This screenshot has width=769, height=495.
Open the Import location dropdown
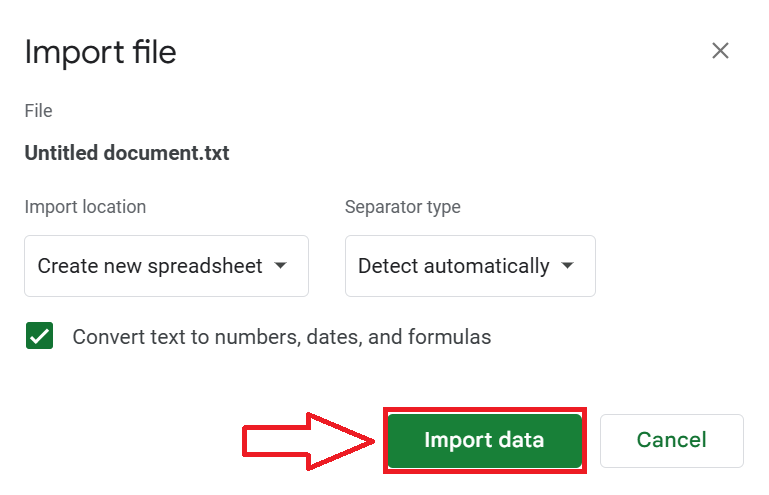point(166,266)
